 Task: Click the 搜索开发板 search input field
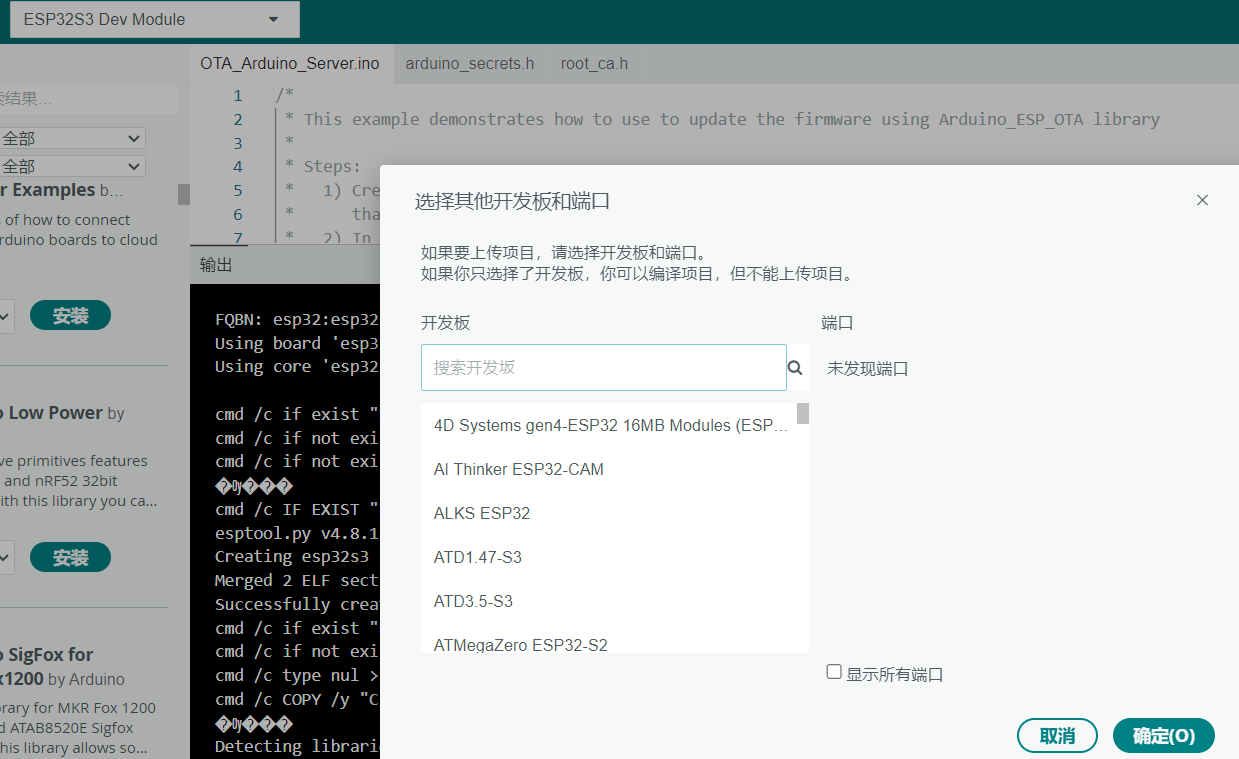tap(600, 367)
